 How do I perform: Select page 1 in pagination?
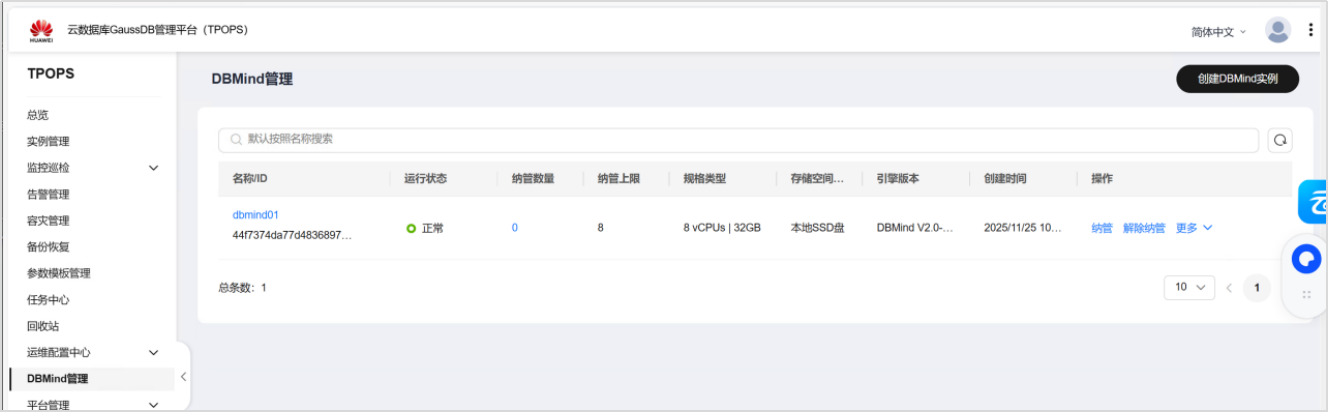point(1257,288)
